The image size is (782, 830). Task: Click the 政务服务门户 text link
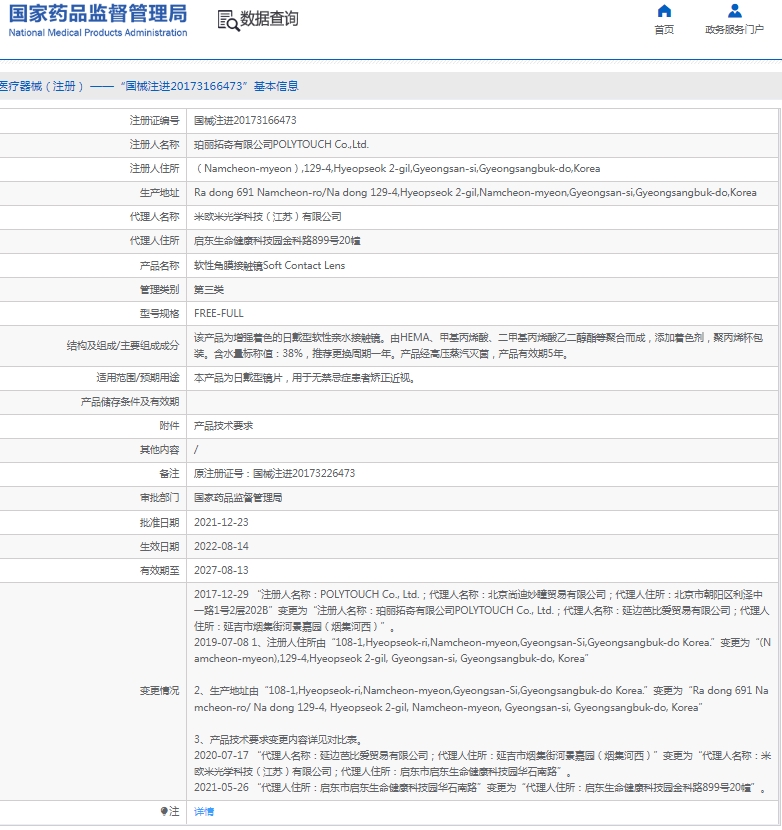734,30
